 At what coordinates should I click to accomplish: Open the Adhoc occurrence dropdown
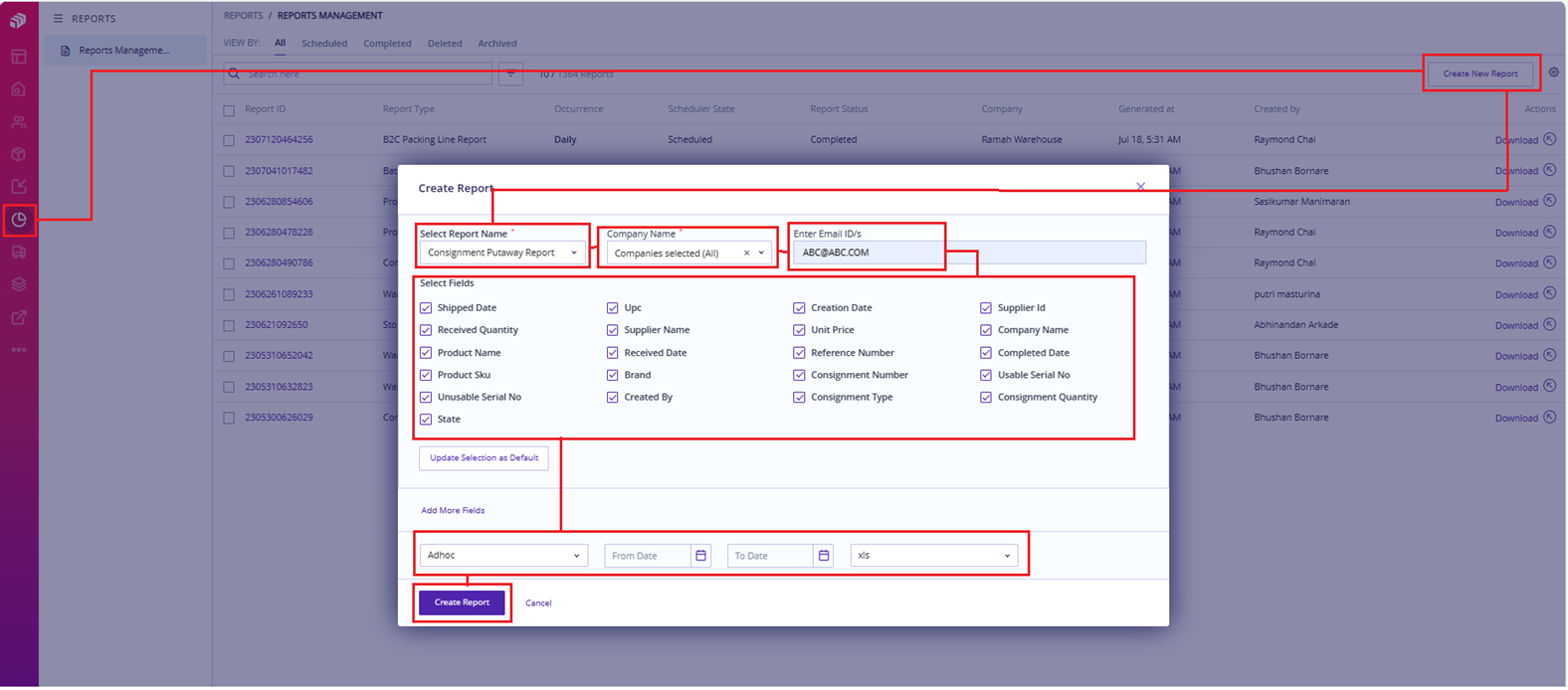click(503, 556)
